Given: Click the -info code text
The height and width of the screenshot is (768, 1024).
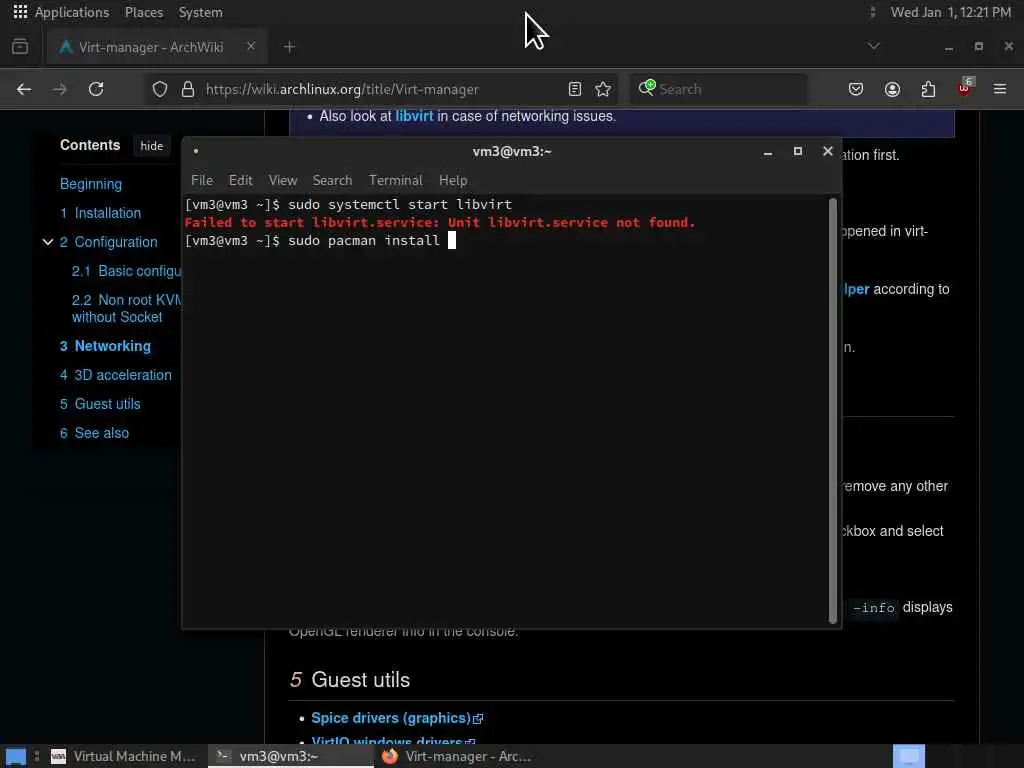Looking at the screenshot, I should tap(873, 608).
